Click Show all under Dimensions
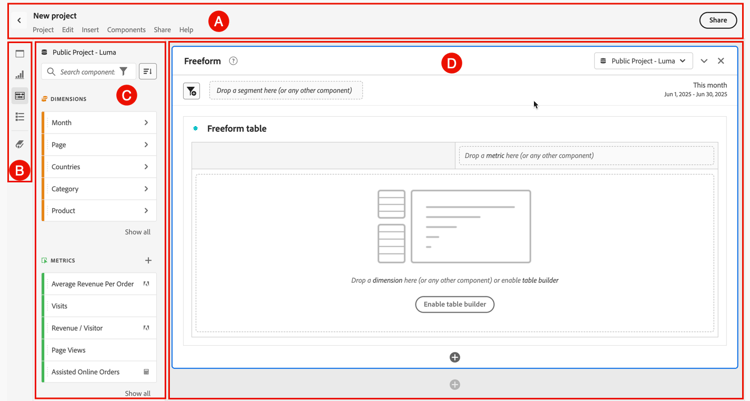 (138, 232)
